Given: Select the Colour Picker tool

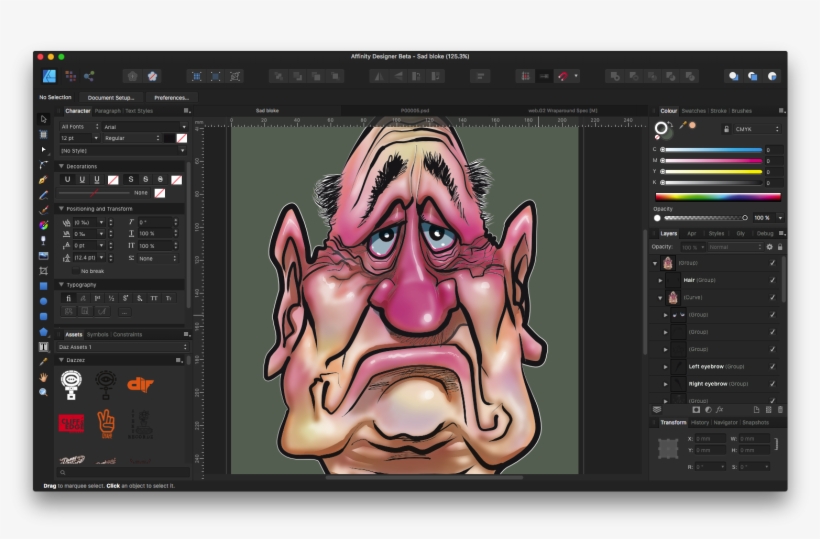Looking at the screenshot, I should click(x=43, y=362).
